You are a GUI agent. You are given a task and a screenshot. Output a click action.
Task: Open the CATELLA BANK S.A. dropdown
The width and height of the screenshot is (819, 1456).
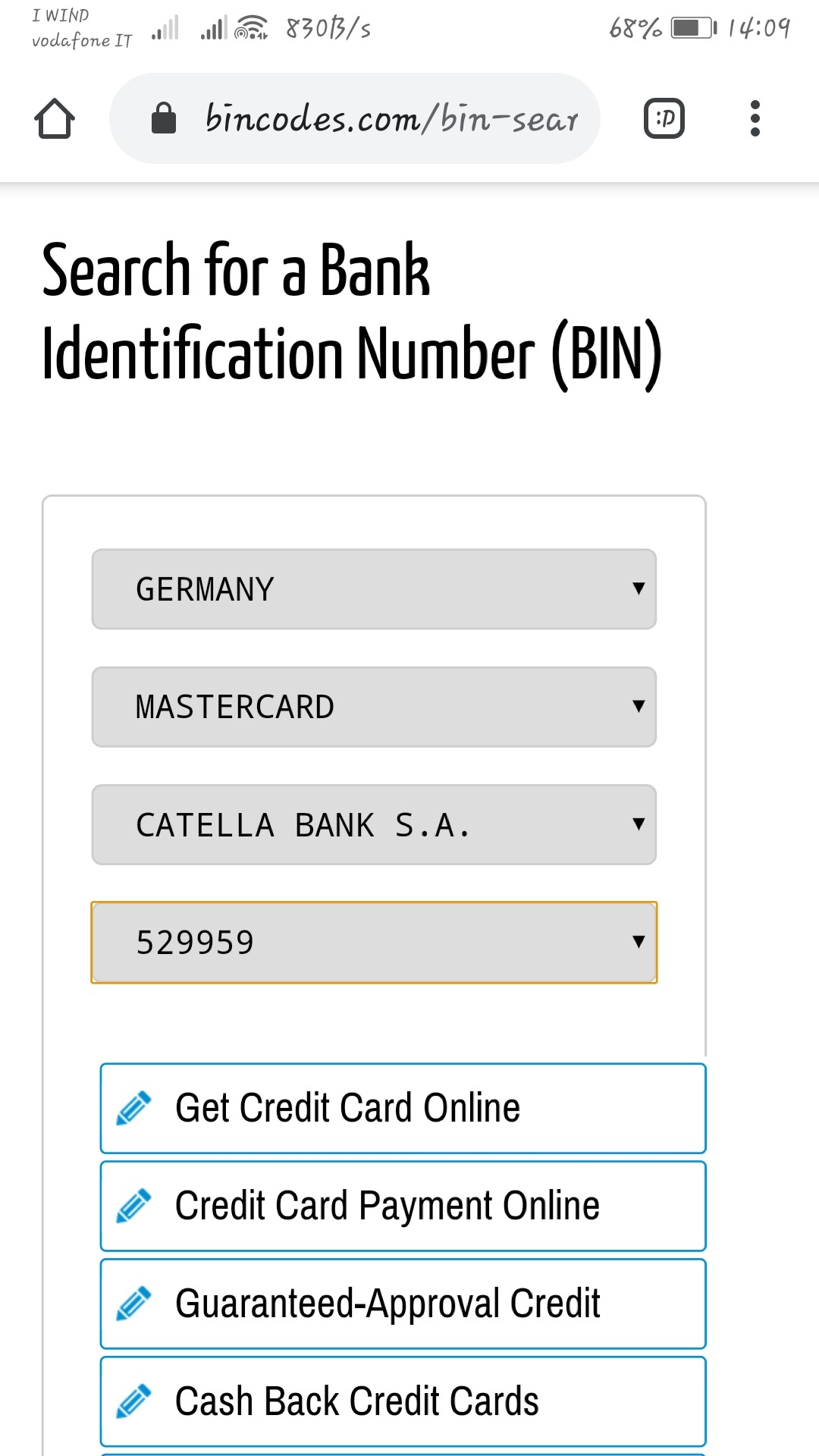pyautogui.click(x=374, y=824)
